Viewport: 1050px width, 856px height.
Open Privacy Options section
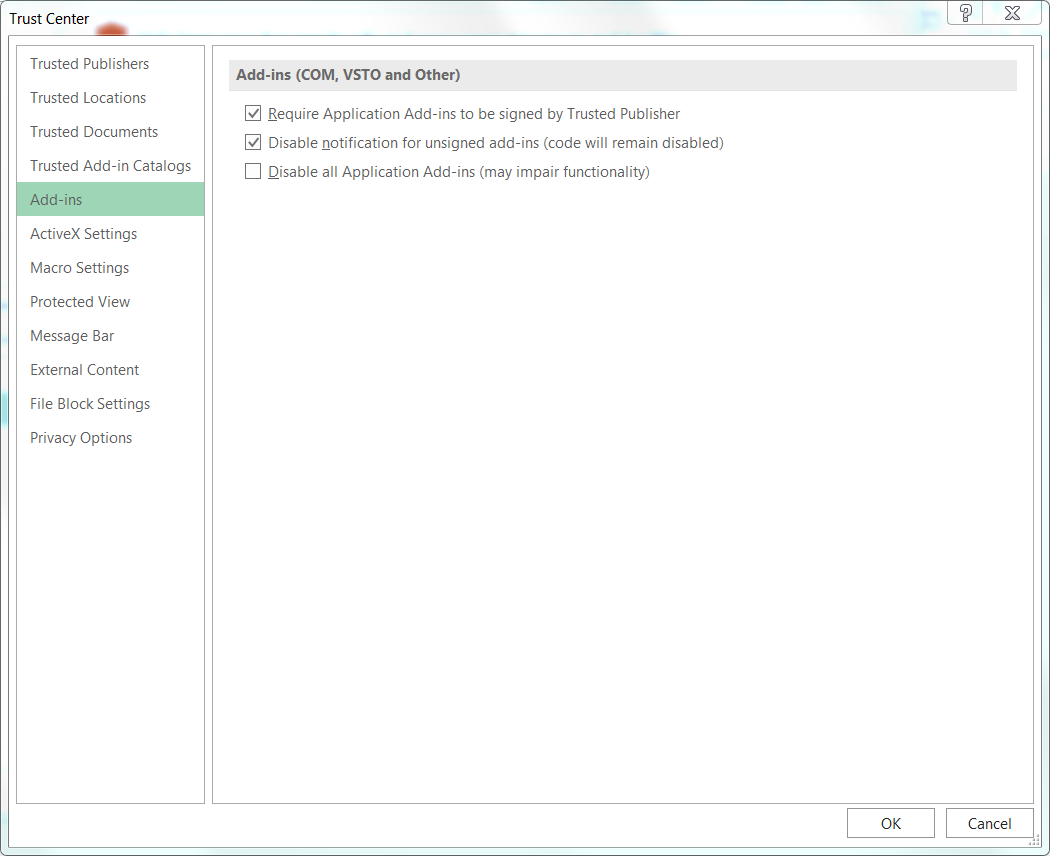(81, 438)
